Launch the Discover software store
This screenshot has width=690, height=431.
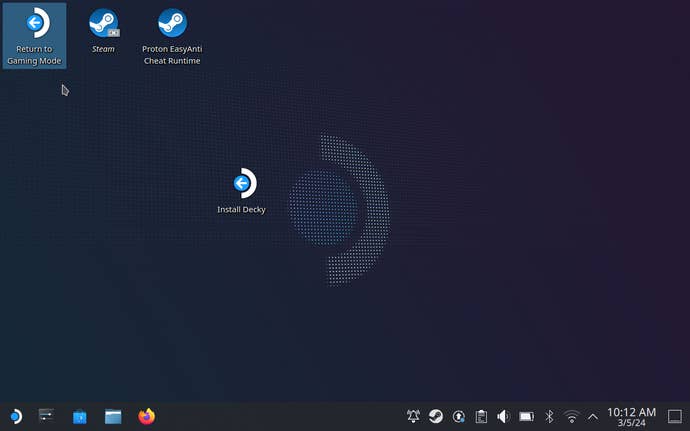(80, 416)
